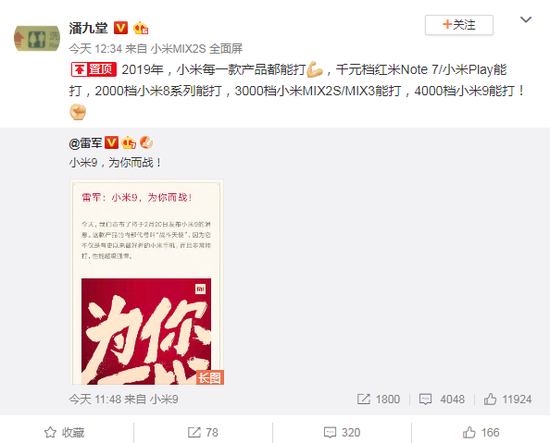Open the original post's 4048 comments
Image resolution: width=550 pixels, height=443 pixels.
442,399
